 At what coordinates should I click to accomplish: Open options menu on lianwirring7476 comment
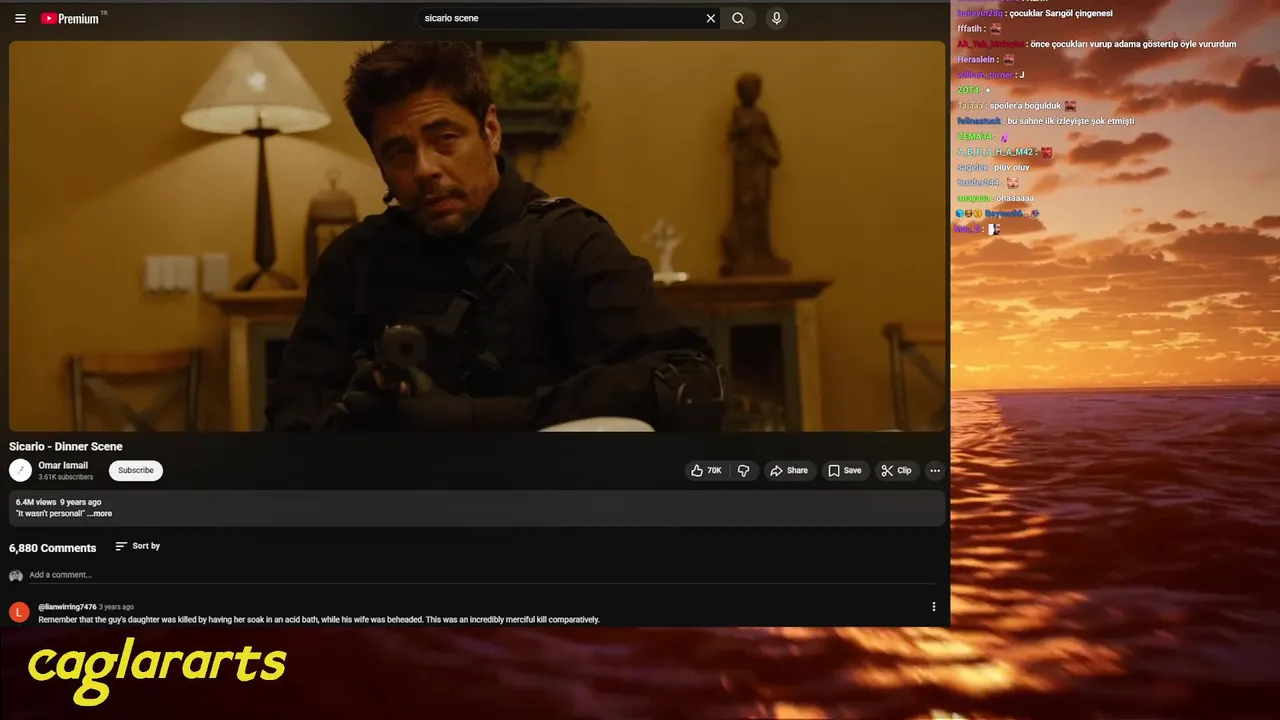934,607
